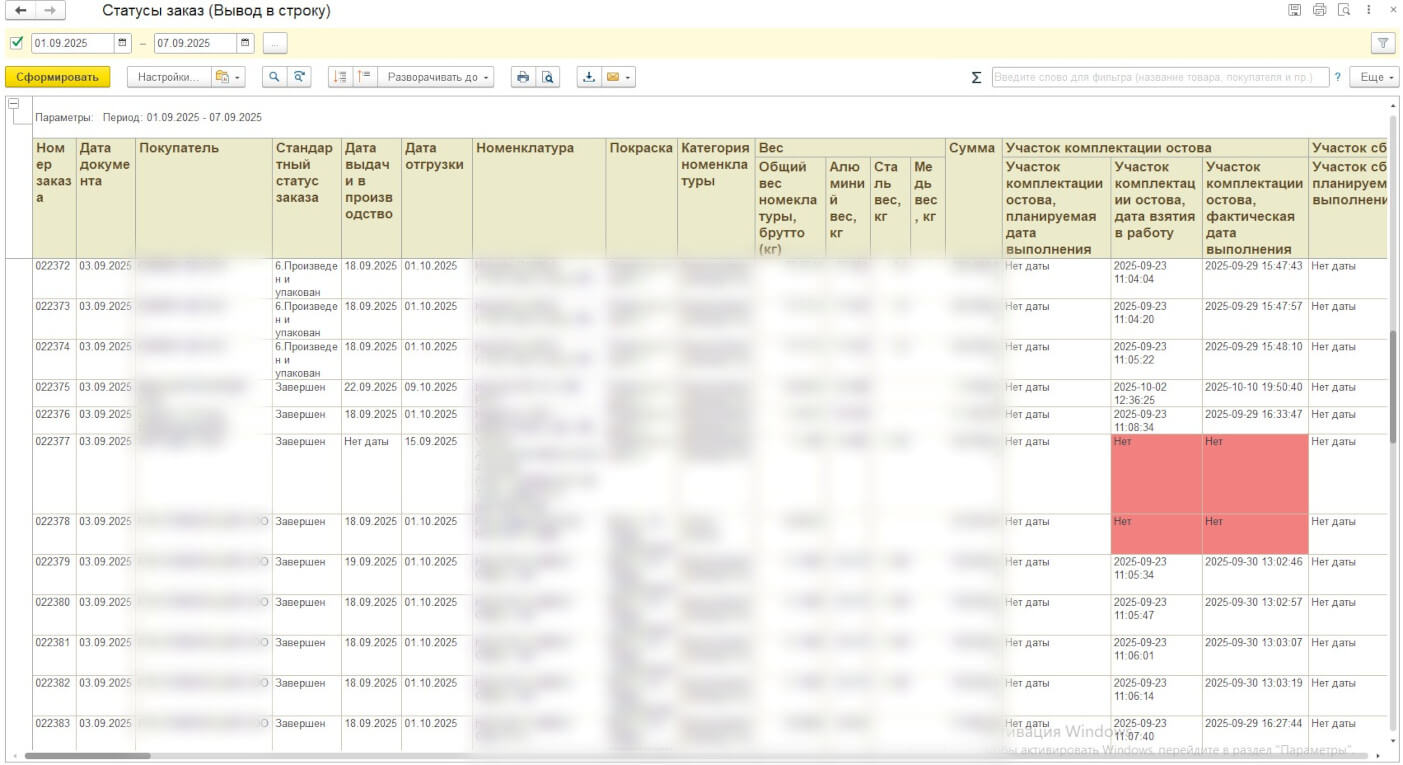Print the report using the toolbar printer icon

(x=522, y=77)
